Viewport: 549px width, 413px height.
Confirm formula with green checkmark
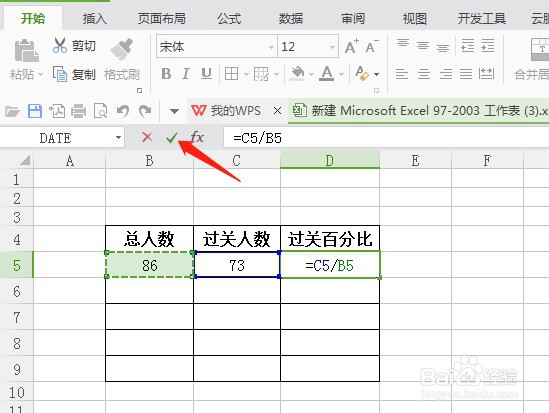point(172,138)
